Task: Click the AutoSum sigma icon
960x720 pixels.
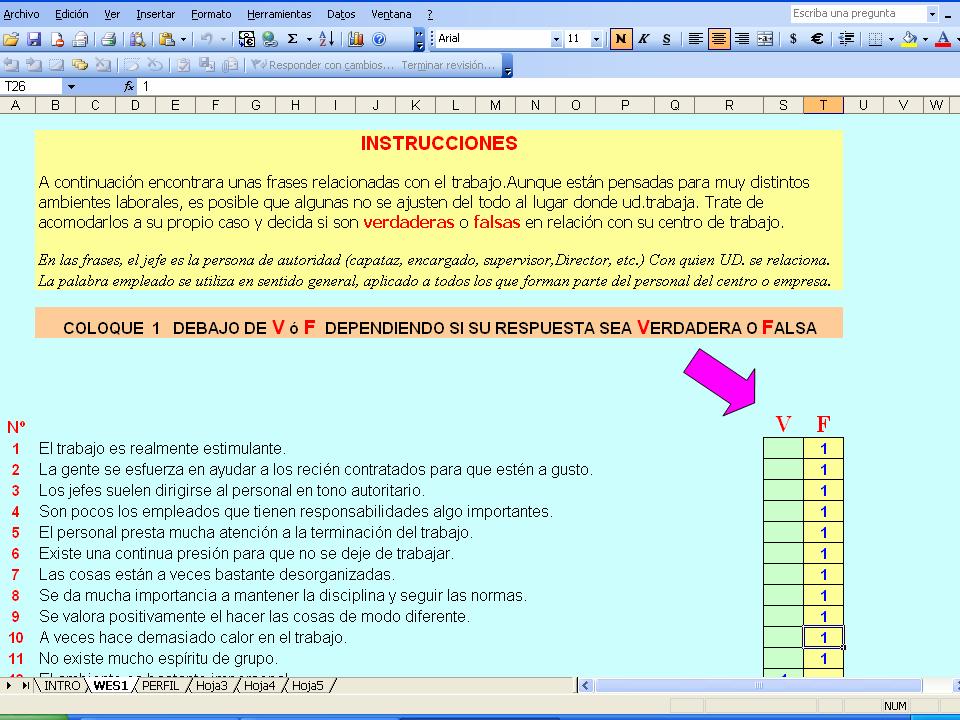Action: pyautogui.click(x=293, y=39)
